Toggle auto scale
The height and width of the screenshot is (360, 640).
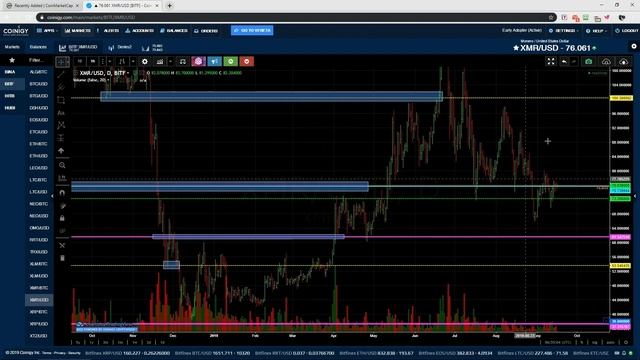pos(610,342)
